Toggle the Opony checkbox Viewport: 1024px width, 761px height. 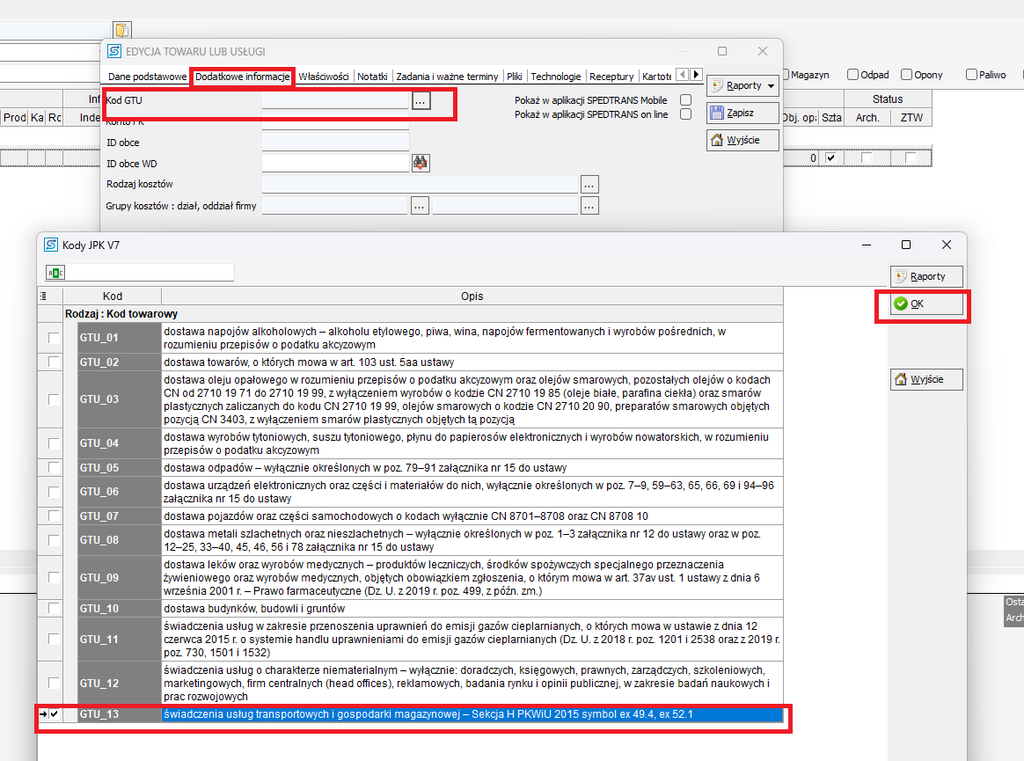tap(906, 74)
